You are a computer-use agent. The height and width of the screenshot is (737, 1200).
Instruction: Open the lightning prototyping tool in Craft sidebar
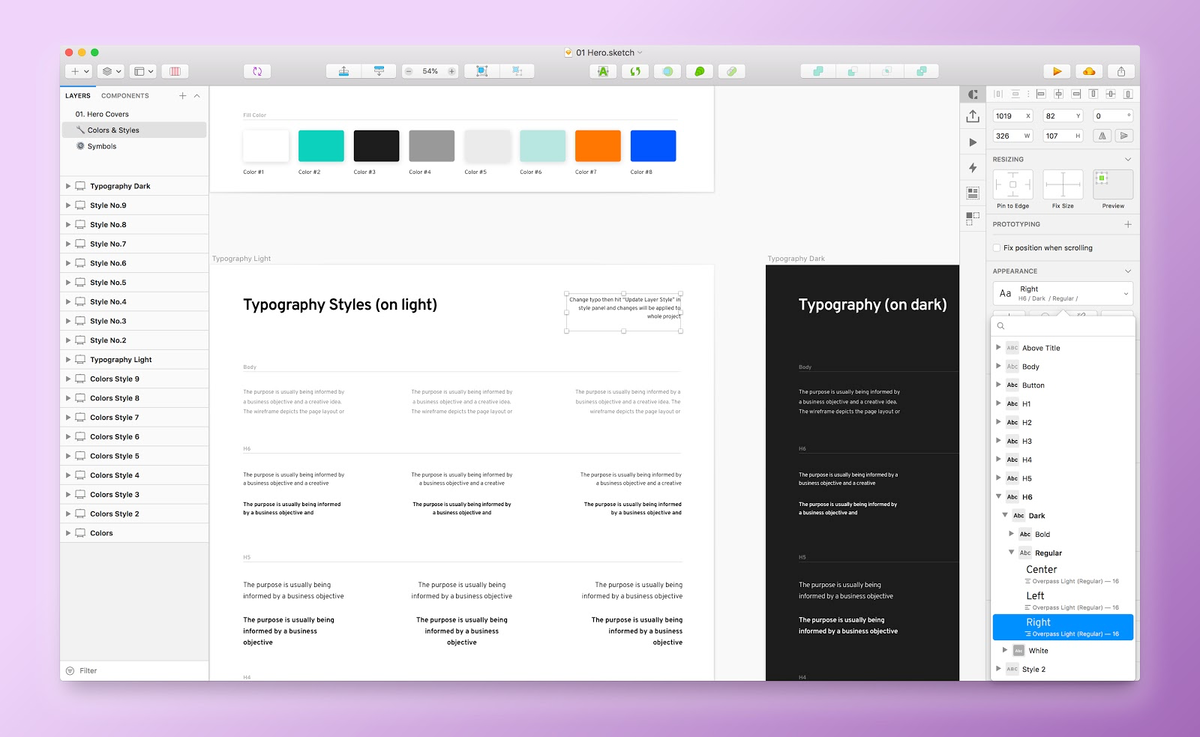tap(973, 168)
